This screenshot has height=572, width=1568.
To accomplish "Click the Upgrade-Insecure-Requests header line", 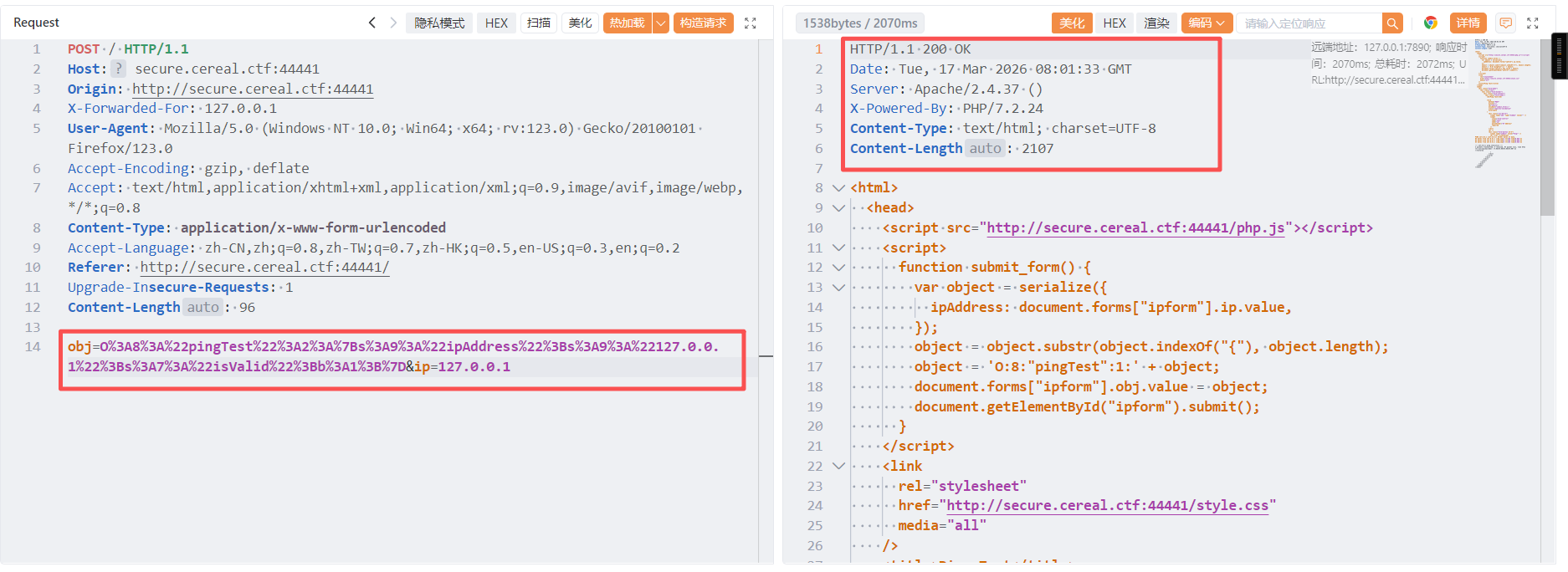I will (x=181, y=287).
